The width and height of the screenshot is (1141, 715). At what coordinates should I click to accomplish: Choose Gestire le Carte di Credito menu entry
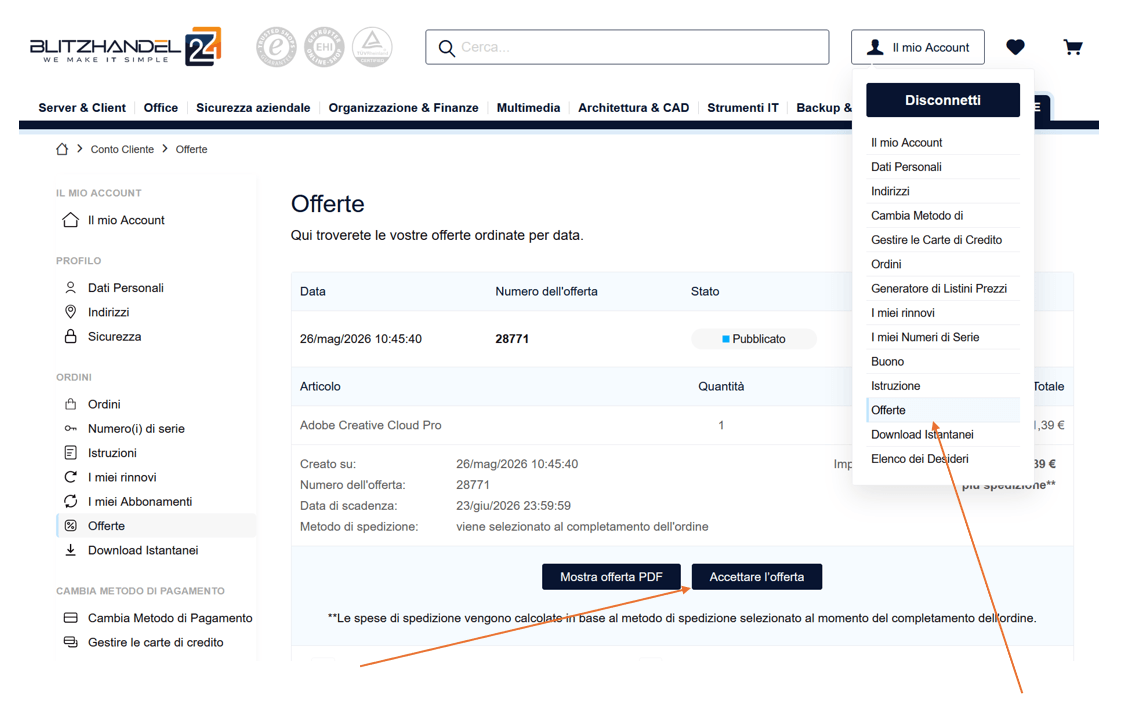tap(943, 240)
